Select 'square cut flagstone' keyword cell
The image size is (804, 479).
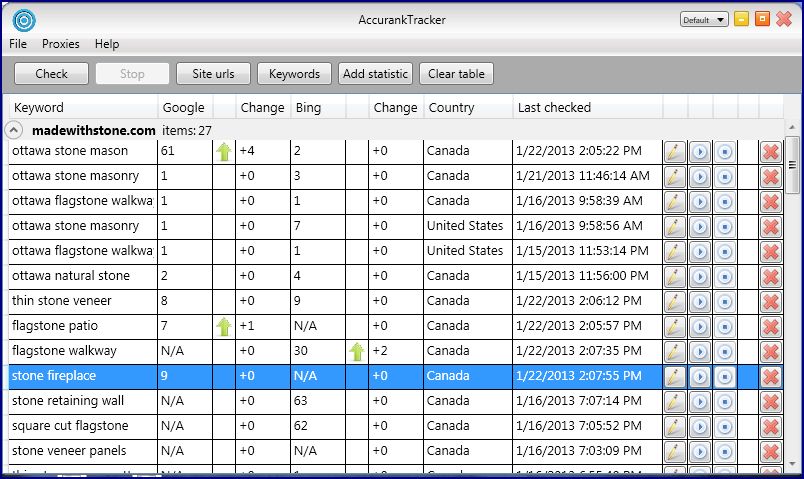click(83, 427)
